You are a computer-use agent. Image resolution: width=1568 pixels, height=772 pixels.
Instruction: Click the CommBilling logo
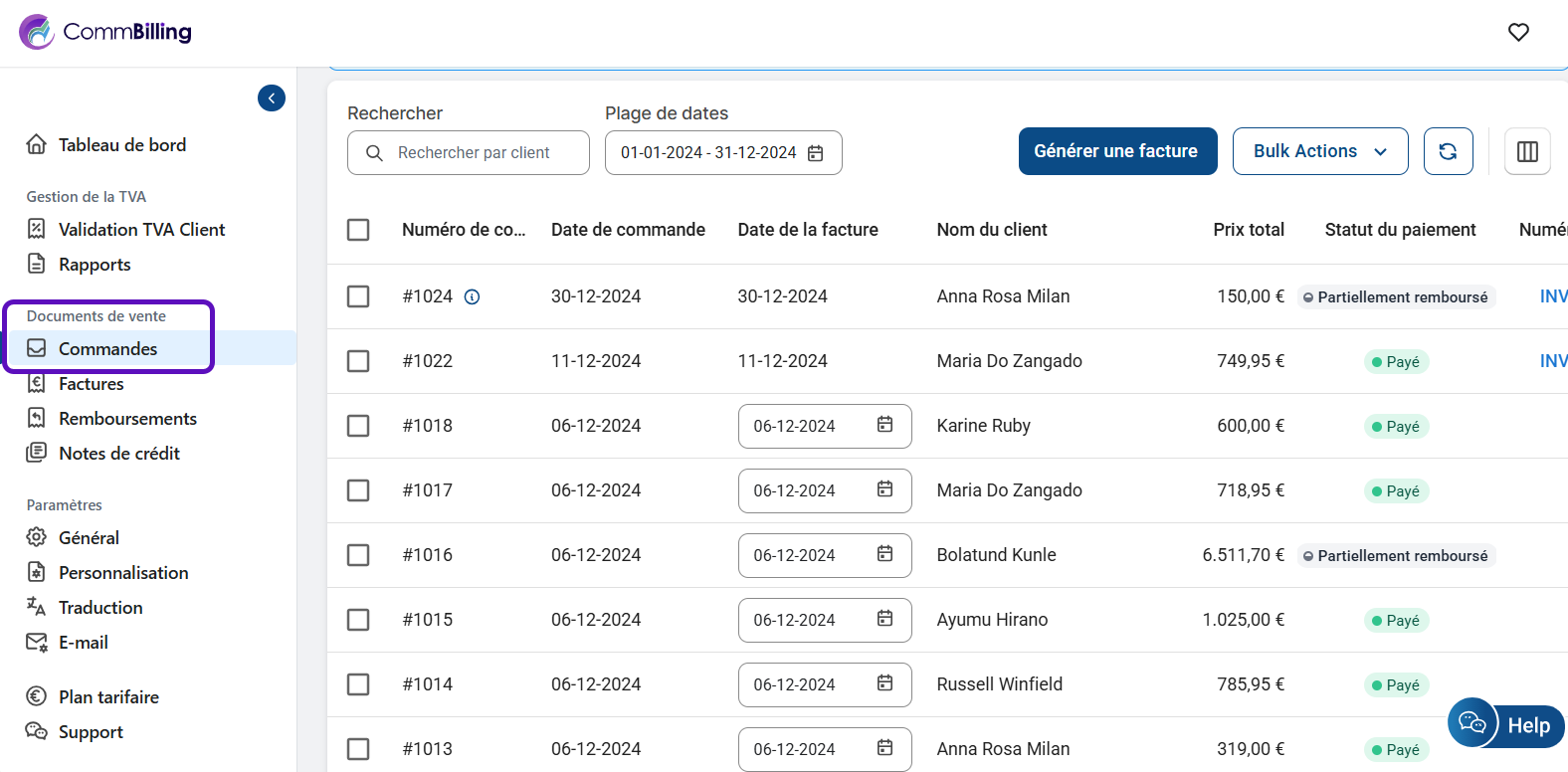click(105, 32)
